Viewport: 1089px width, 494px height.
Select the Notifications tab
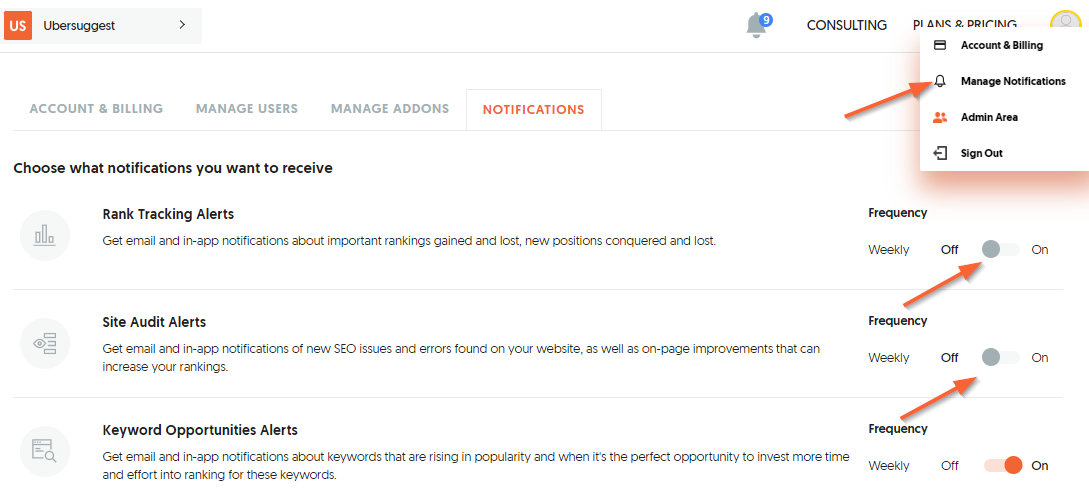[533, 110]
